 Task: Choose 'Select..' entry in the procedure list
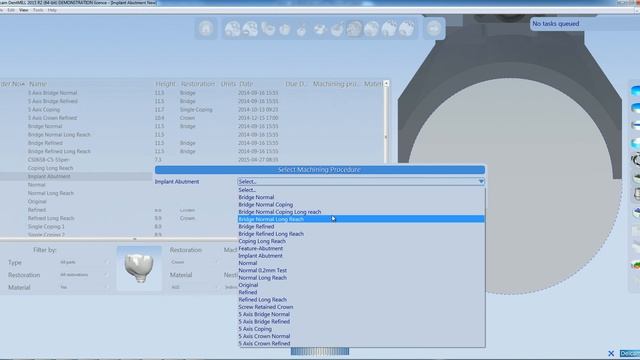pyautogui.click(x=361, y=190)
